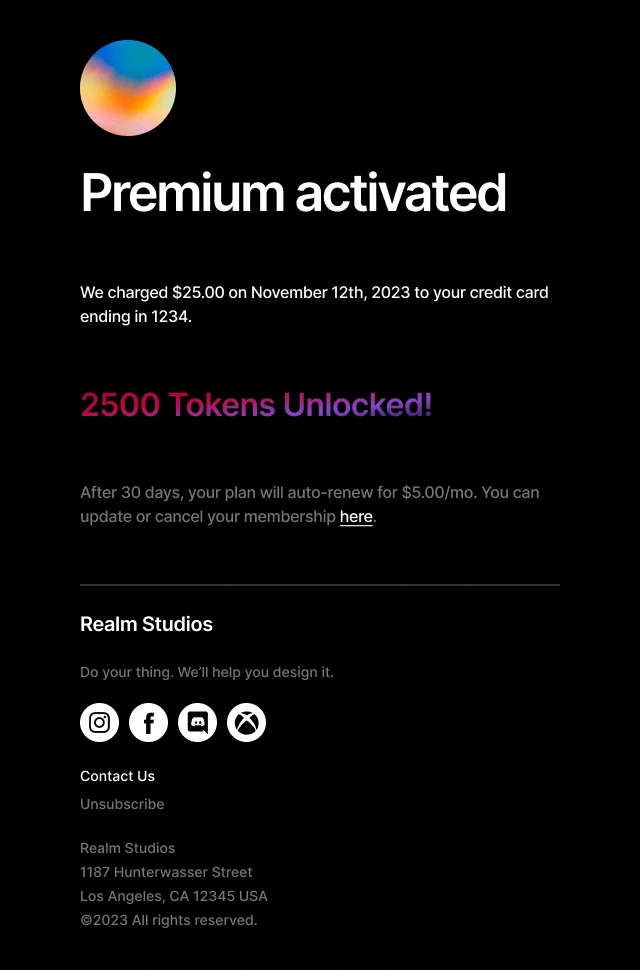Viewport: 640px width, 970px height.
Task: Click the "1187 Hunterwasser Street" address line
Action: click(166, 872)
